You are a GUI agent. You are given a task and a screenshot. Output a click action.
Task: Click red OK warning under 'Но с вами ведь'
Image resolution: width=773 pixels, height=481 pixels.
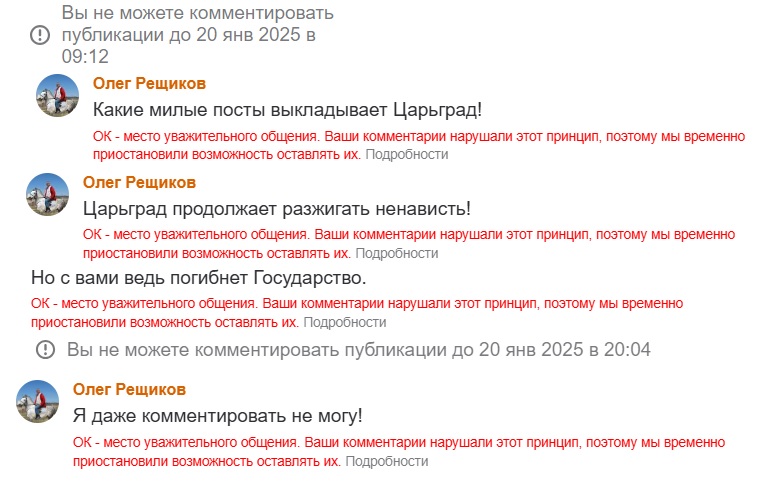(x=357, y=312)
